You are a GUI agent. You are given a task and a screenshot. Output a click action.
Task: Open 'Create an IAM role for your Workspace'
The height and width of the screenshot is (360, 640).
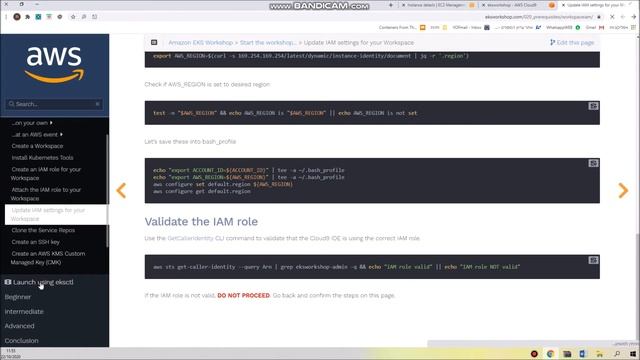coord(46,173)
